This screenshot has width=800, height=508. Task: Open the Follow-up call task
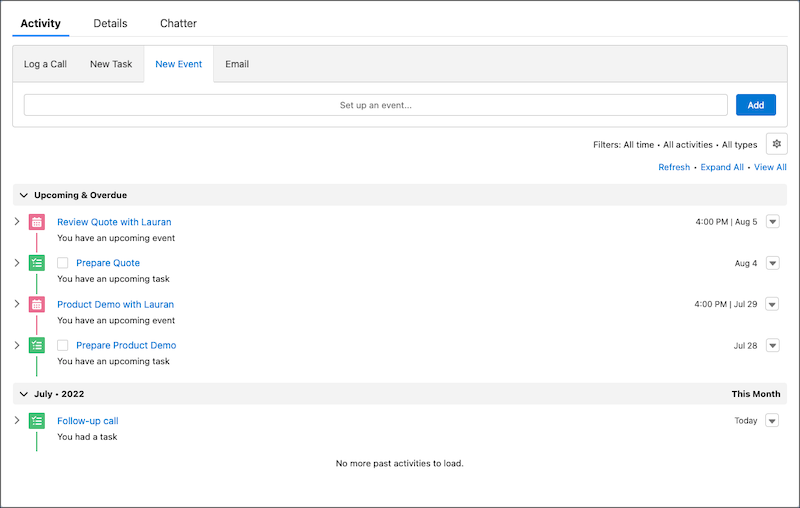point(88,421)
